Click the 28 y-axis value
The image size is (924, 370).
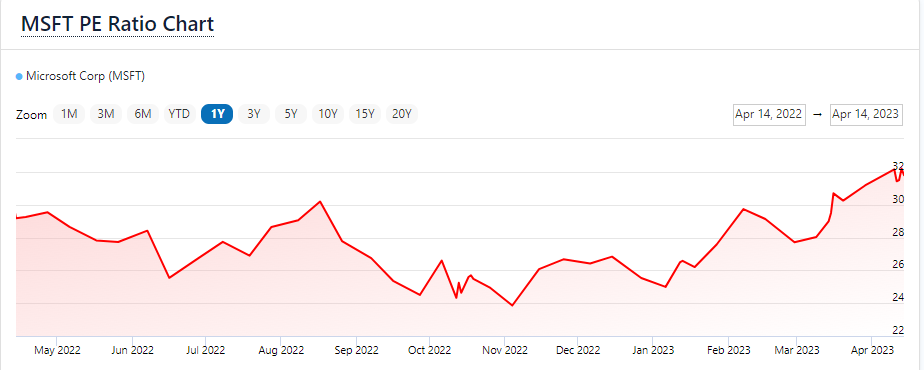(898, 232)
